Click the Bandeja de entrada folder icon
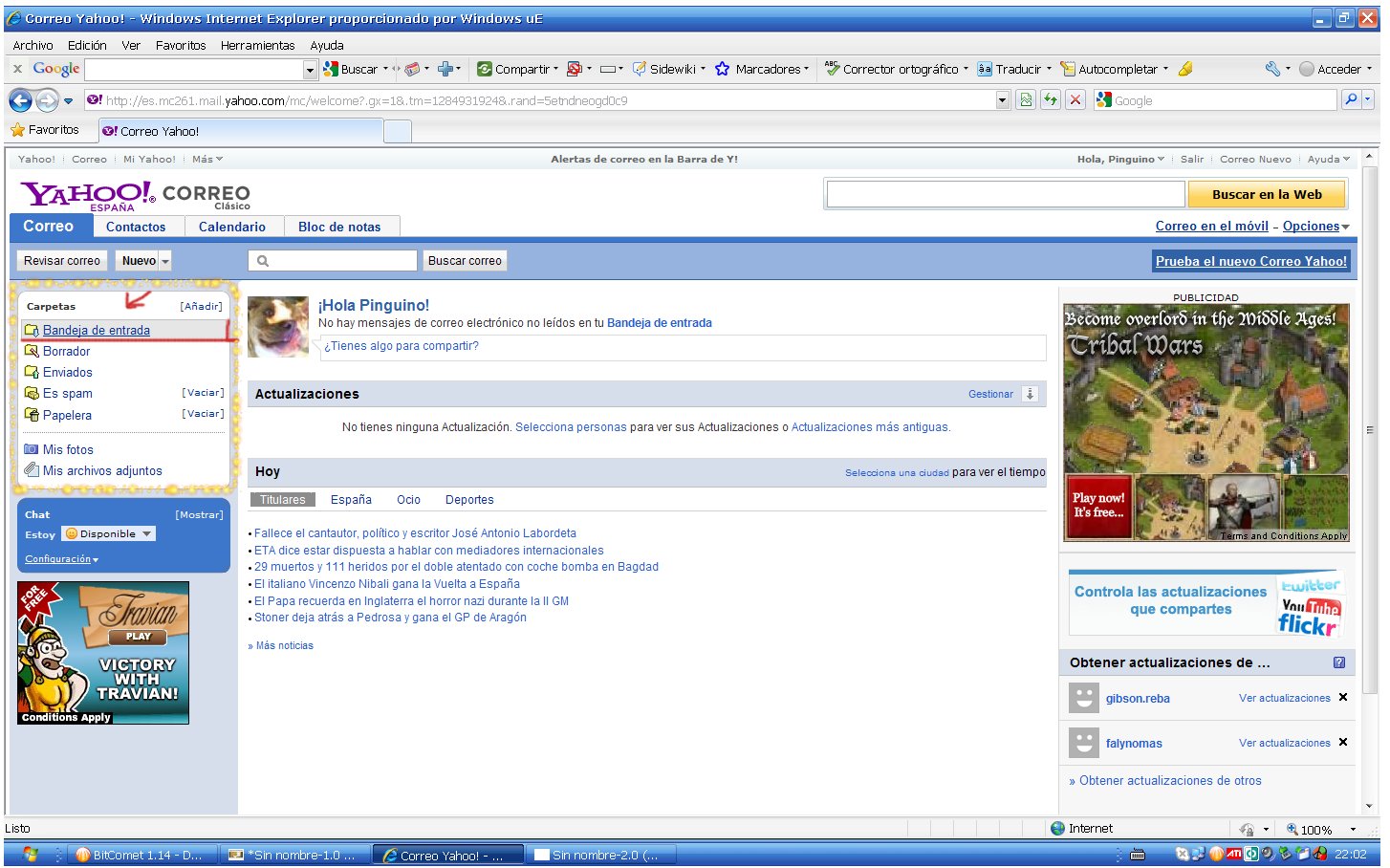 (x=32, y=331)
